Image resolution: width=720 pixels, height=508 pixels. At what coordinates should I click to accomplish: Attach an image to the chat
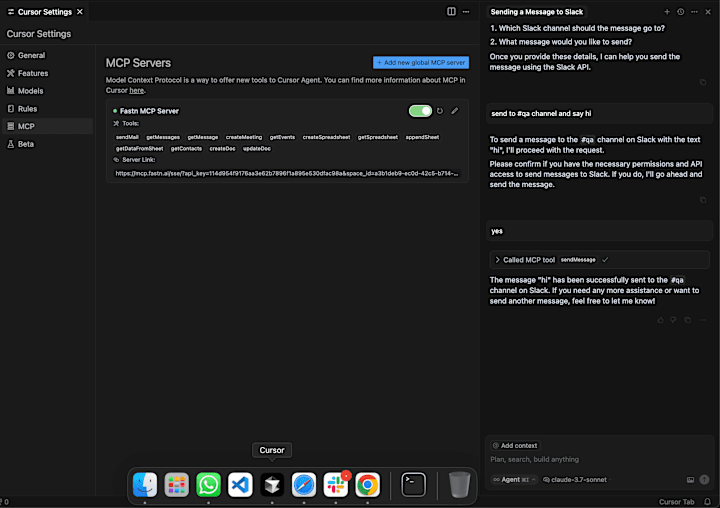point(690,480)
